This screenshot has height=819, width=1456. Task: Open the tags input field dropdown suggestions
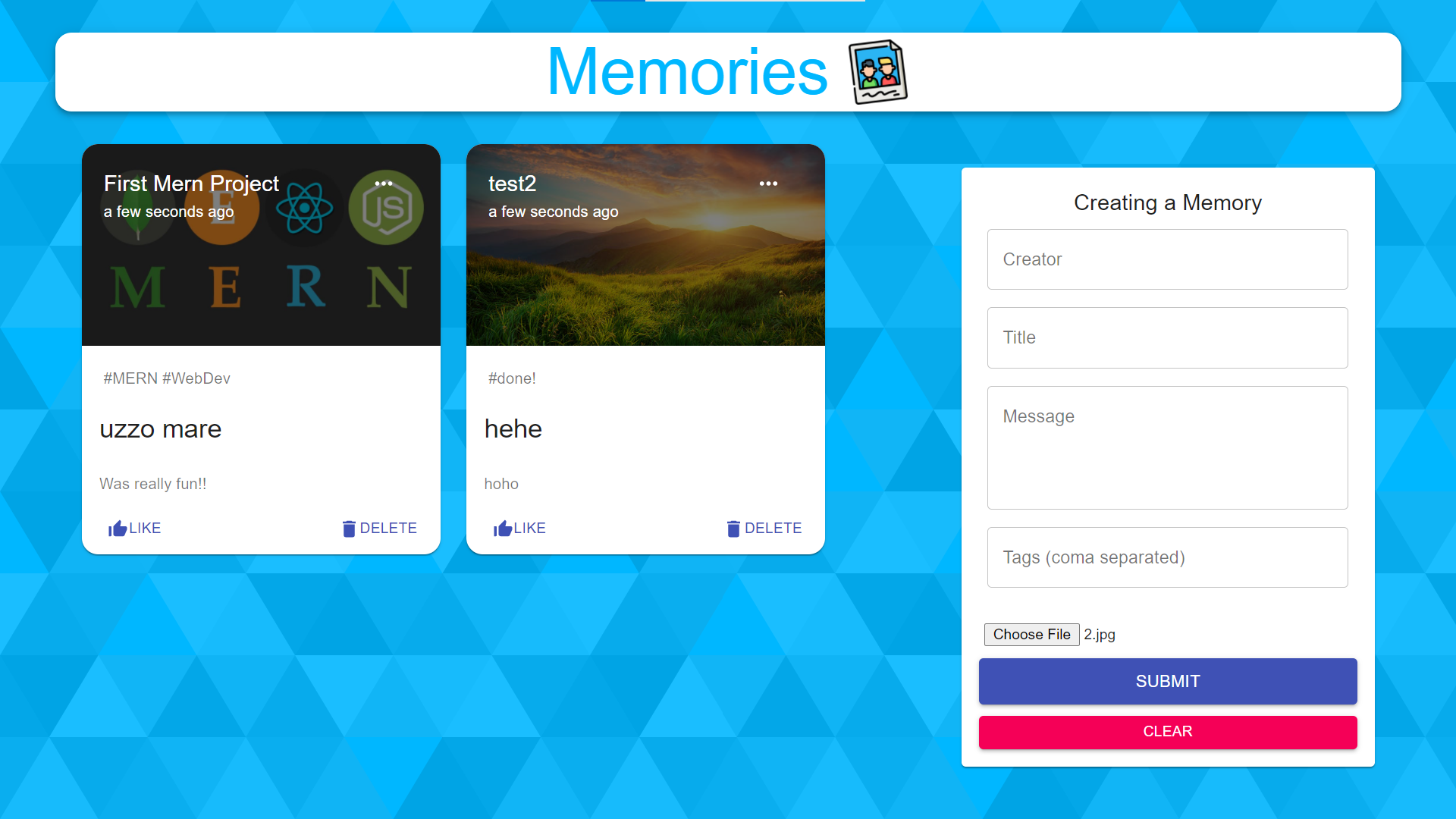[1167, 557]
